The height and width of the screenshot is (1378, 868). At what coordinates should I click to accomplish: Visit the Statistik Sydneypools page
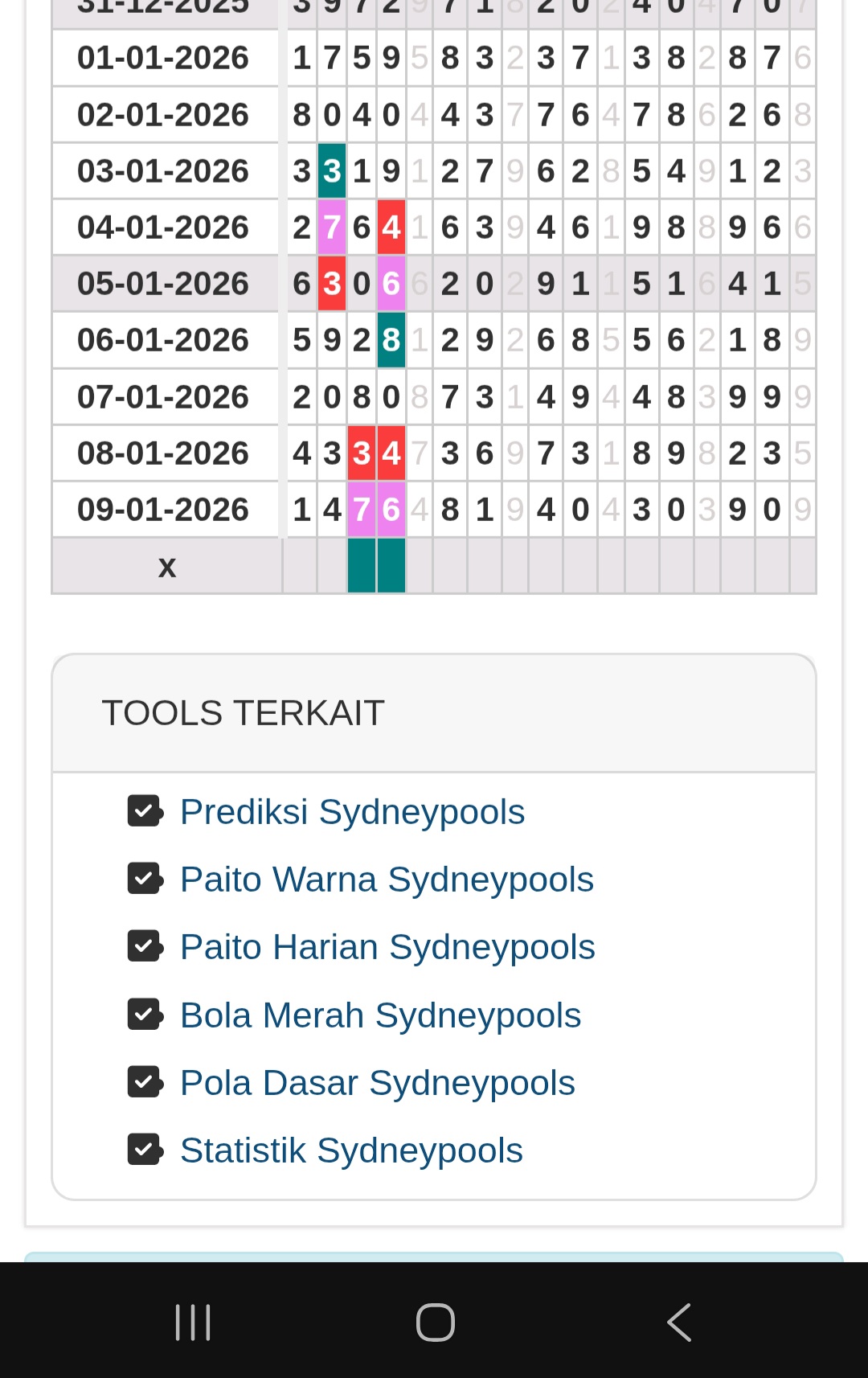pos(351,1150)
